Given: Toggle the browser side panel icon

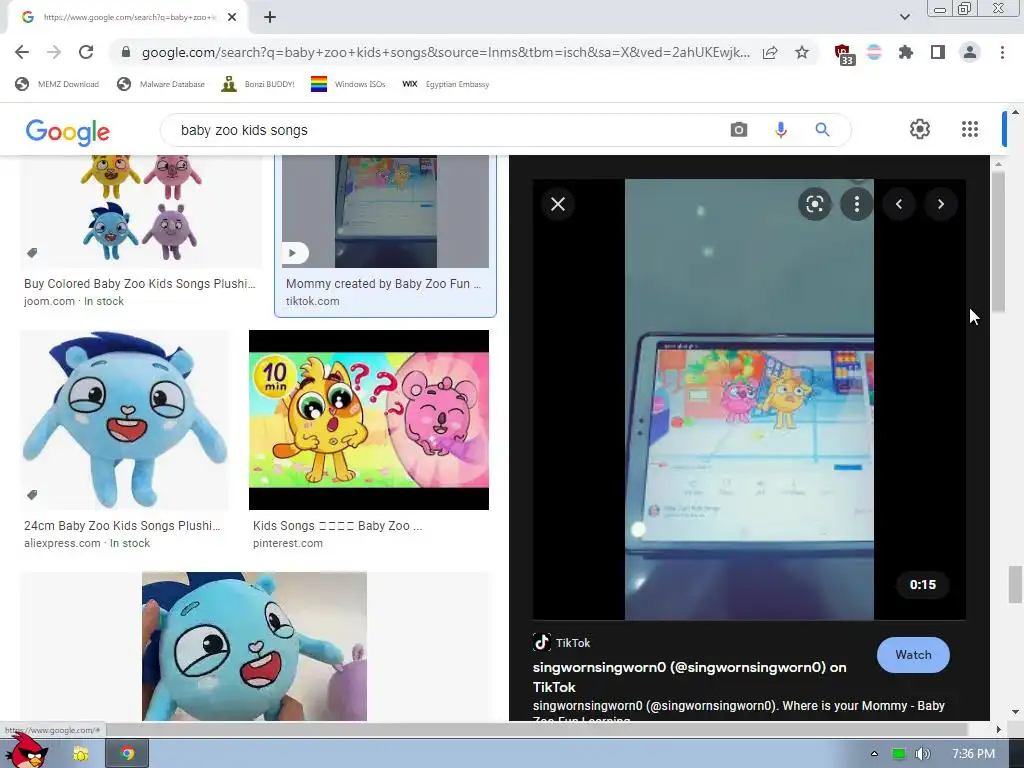Looking at the screenshot, I should point(938,52).
